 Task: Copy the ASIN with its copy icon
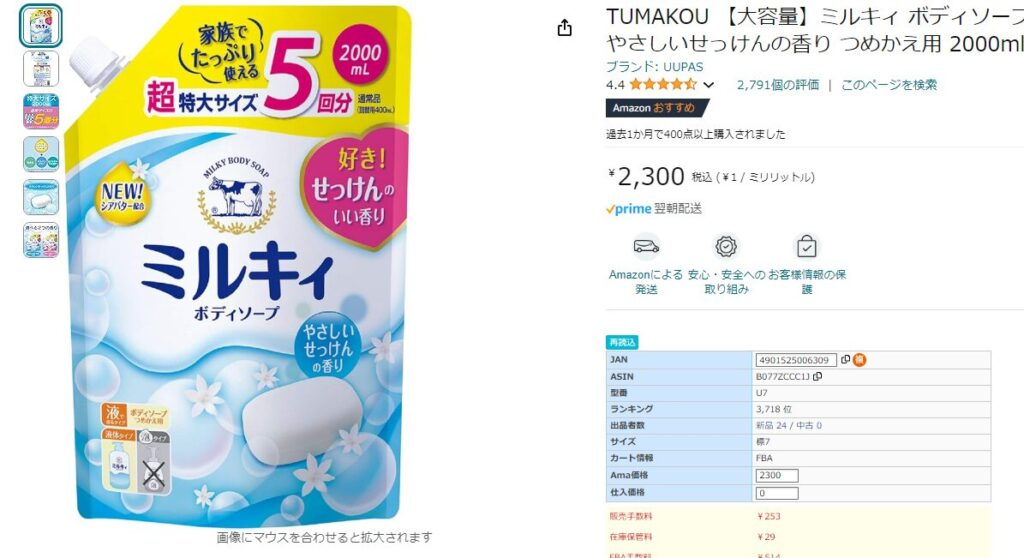click(x=817, y=376)
